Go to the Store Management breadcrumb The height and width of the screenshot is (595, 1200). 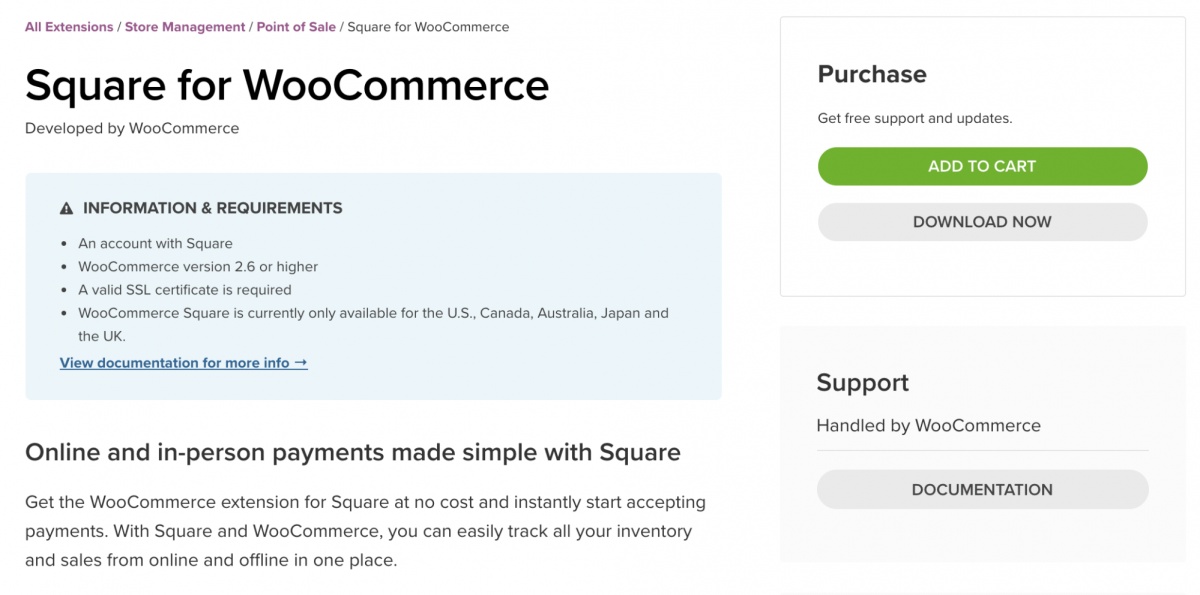(x=185, y=27)
